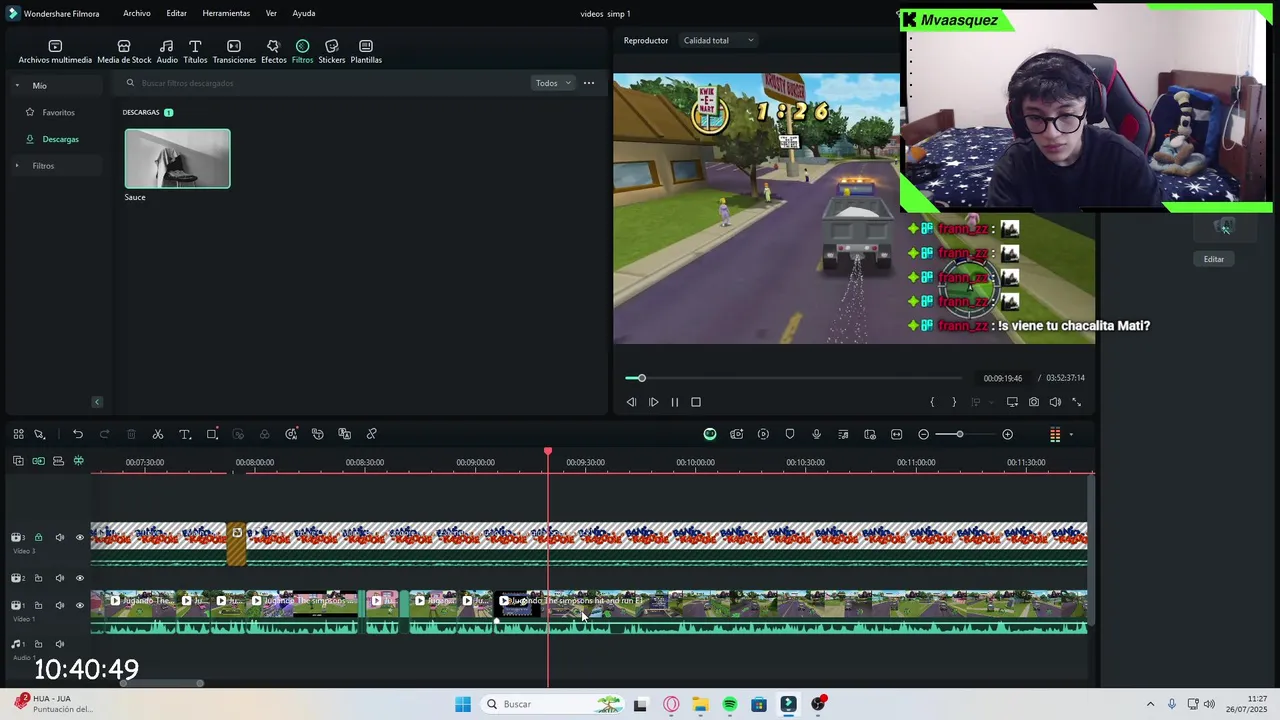Open the Archivo menu
The image size is (1280, 720).
tap(137, 13)
